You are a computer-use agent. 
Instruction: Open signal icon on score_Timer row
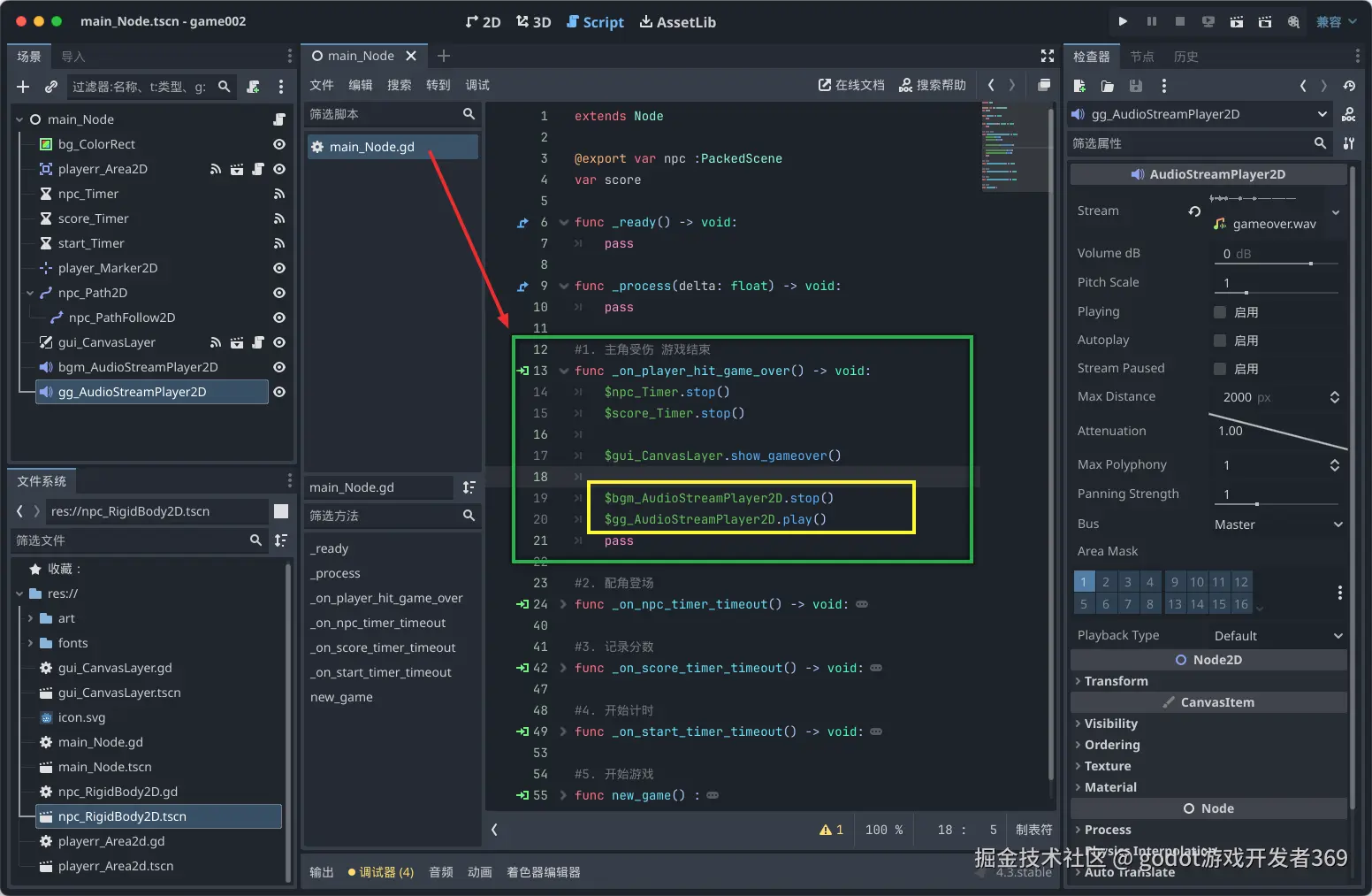279,218
